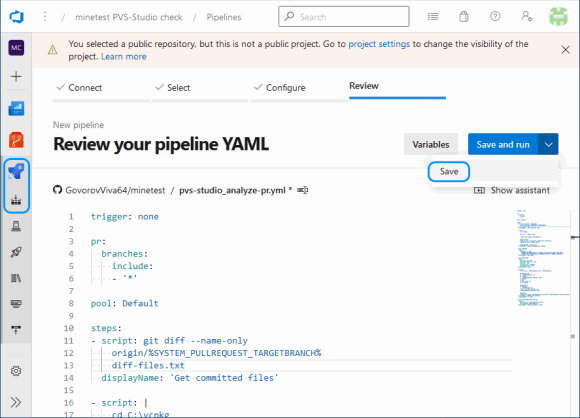The width and height of the screenshot is (580, 418).
Task: Go to the Connect step tab
Action: pyautogui.click(x=101, y=88)
